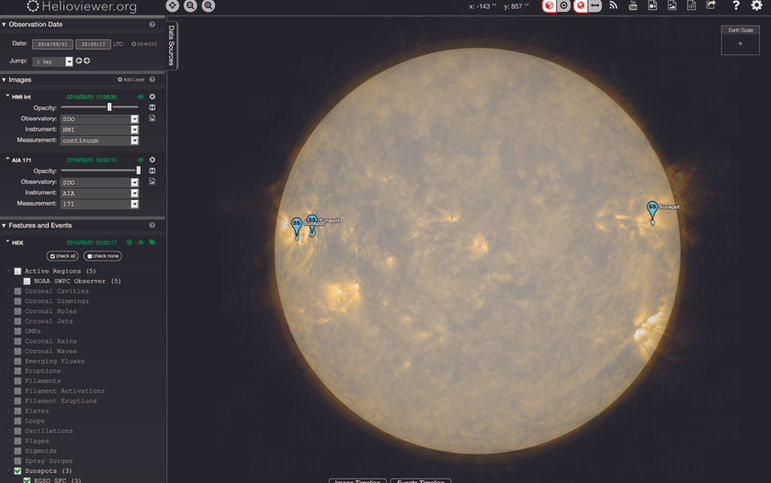Toggle the CMEs checkbox

(18, 331)
